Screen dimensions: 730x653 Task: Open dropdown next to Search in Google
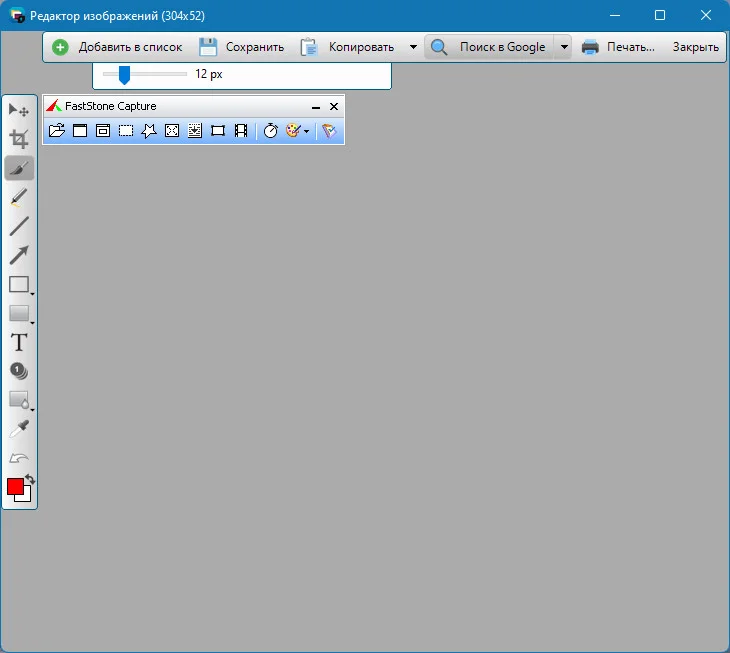coord(564,47)
